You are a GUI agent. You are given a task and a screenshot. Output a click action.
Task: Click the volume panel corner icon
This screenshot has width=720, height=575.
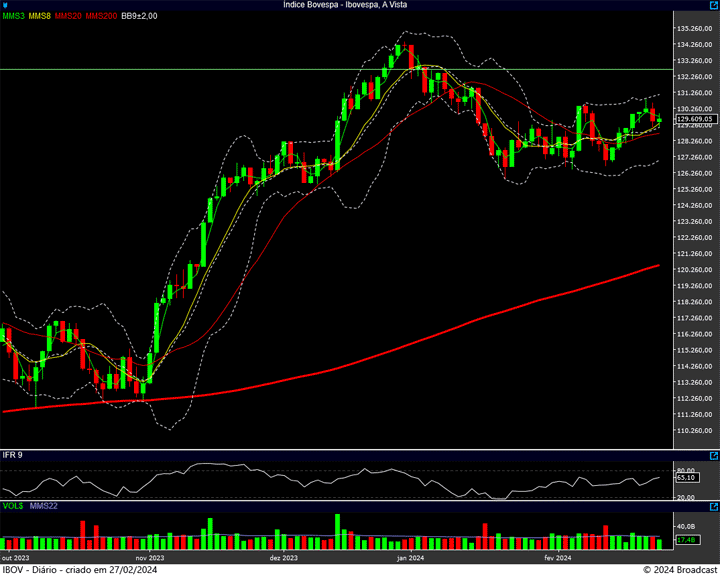click(x=712, y=507)
